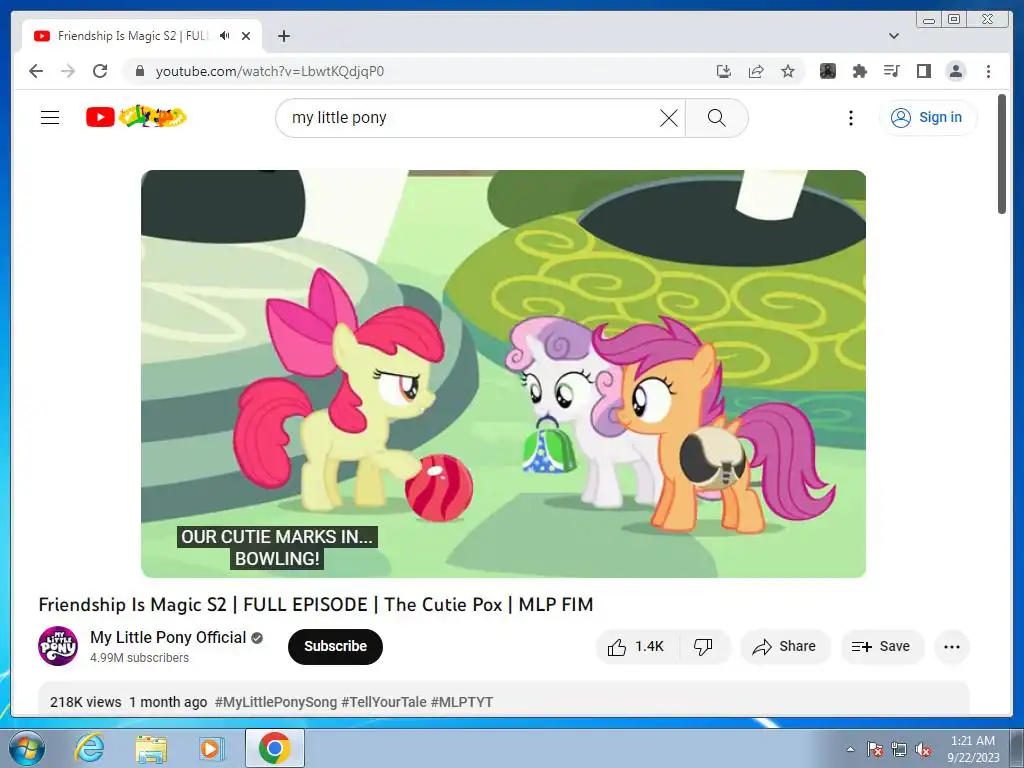This screenshot has width=1024, height=768.
Task: View site info via lock icon
Action: click(x=139, y=71)
